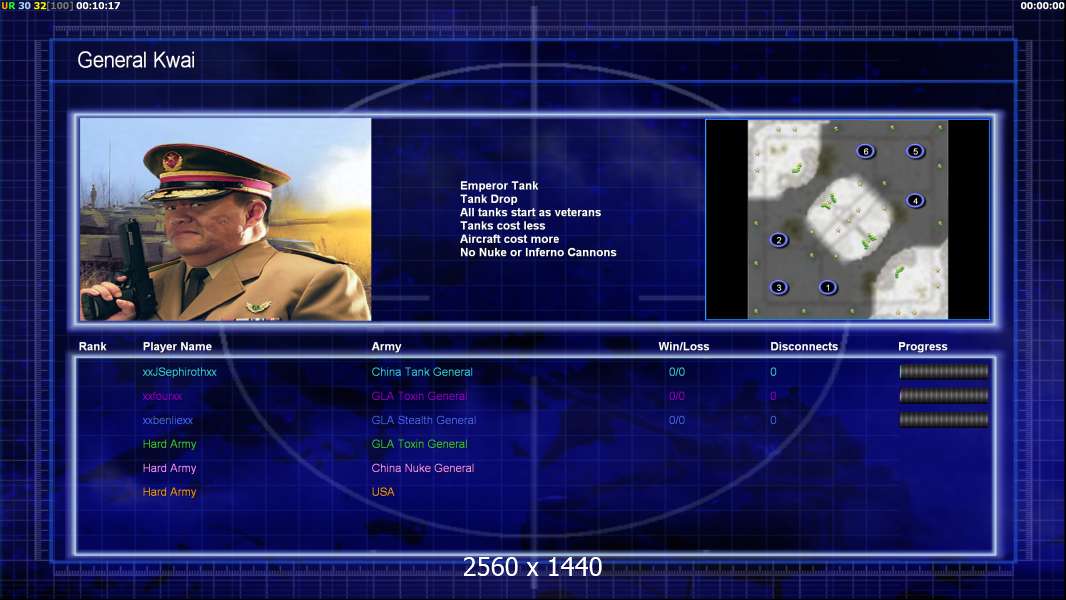The height and width of the screenshot is (600, 1066).
Task: Select start position 3 marker on minimap
Action: 779,288
